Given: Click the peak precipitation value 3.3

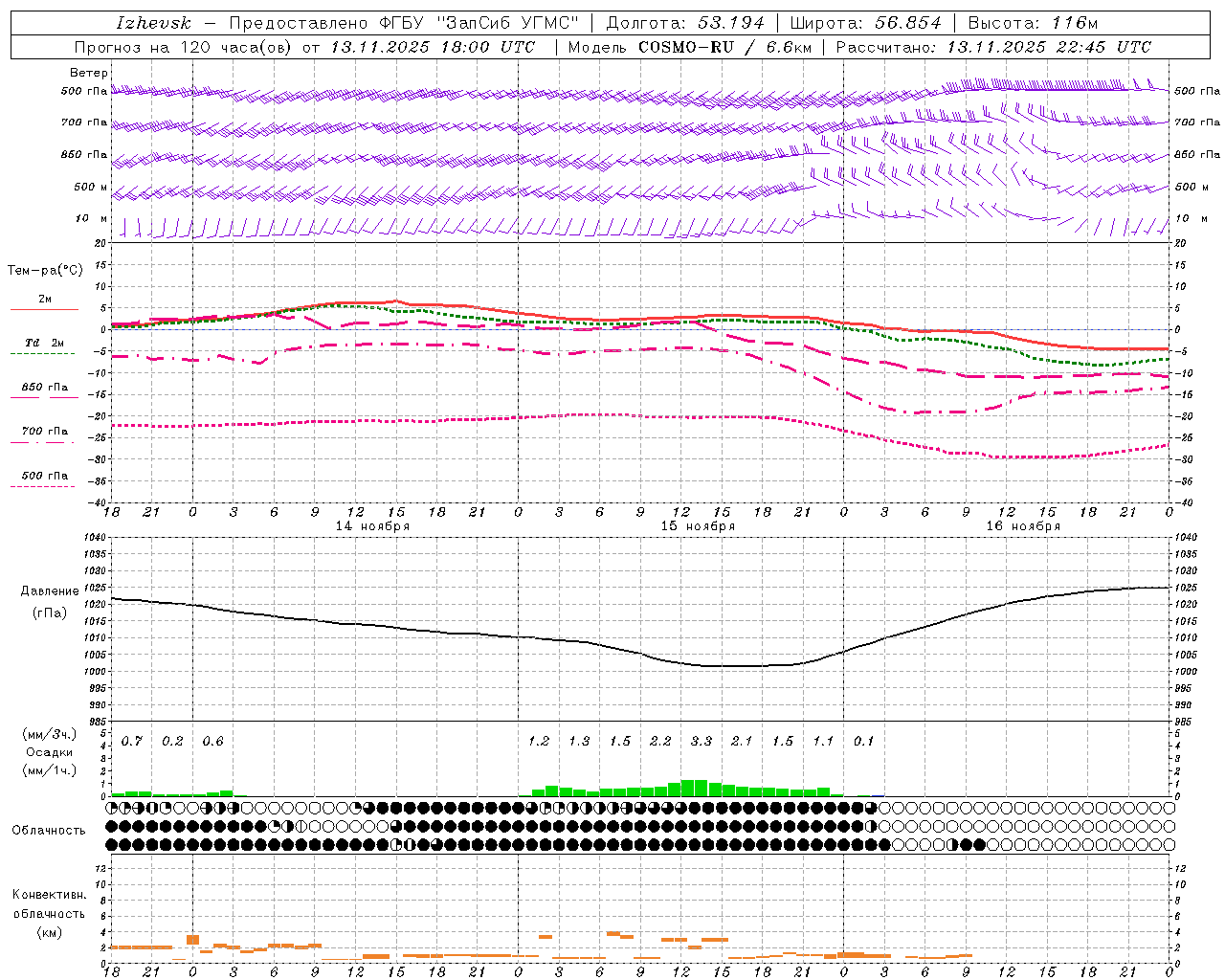Looking at the screenshot, I should [702, 742].
